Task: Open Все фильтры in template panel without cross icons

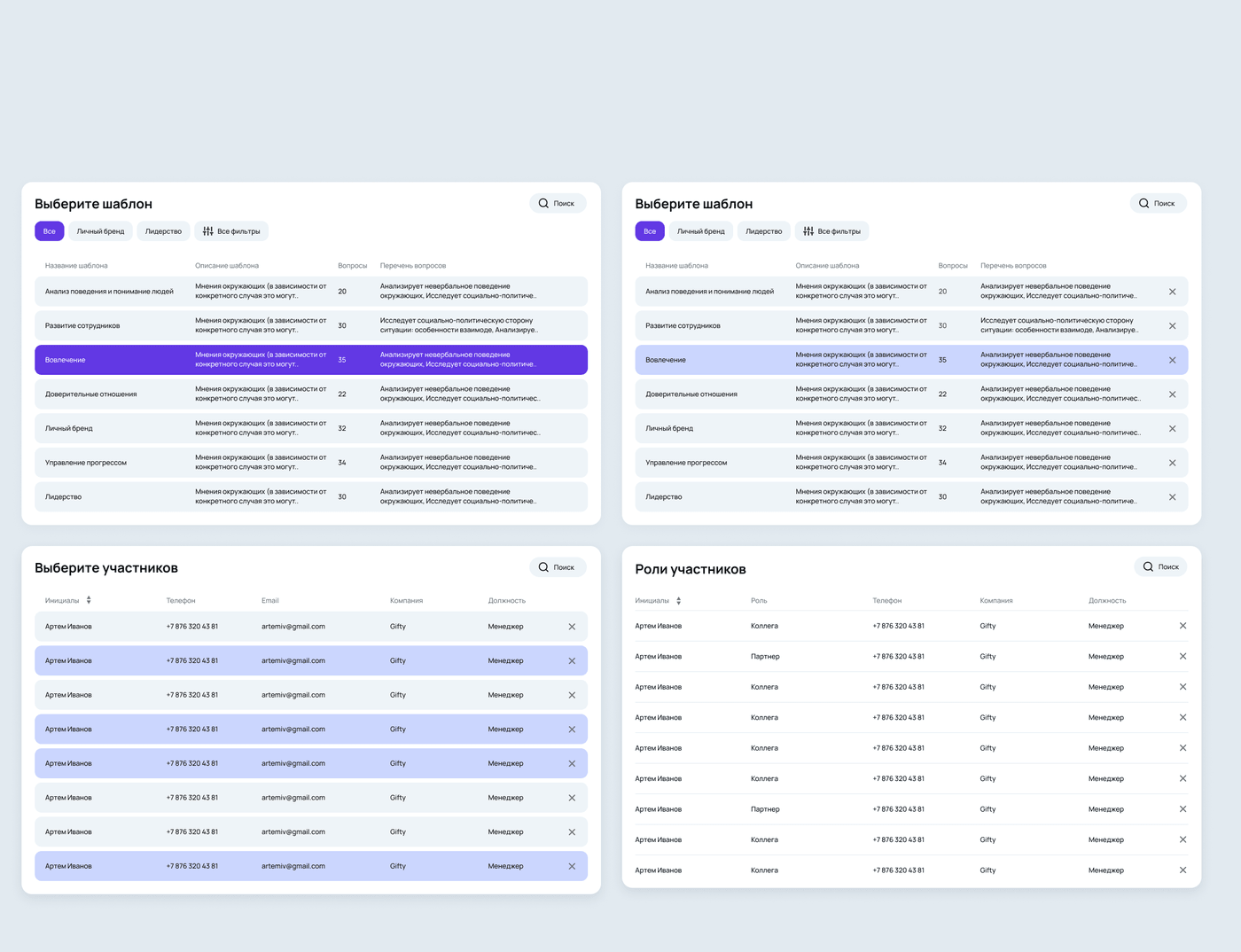Action: 231,231
